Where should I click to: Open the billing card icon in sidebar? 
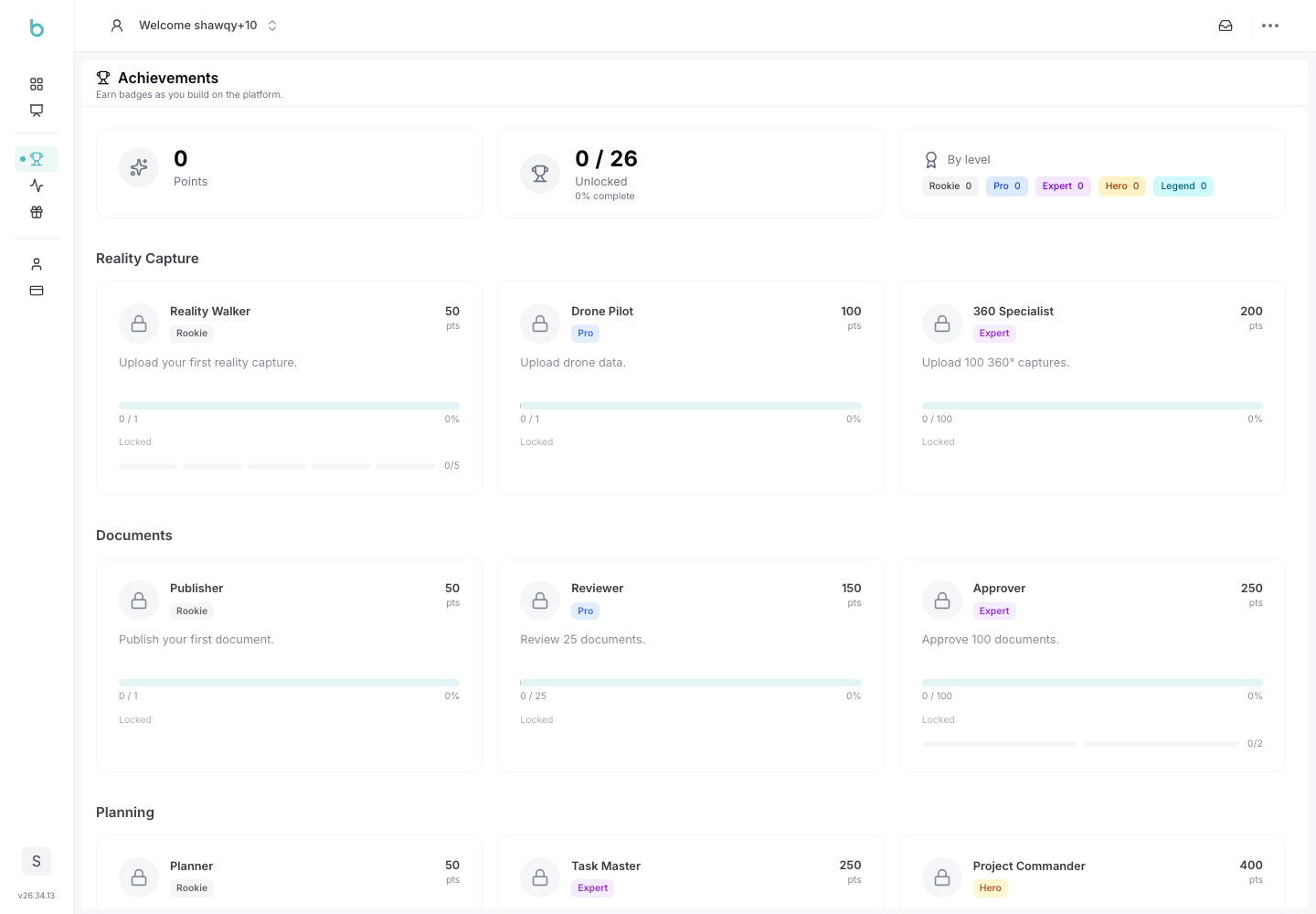pyautogui.click(x=37, y=291)
